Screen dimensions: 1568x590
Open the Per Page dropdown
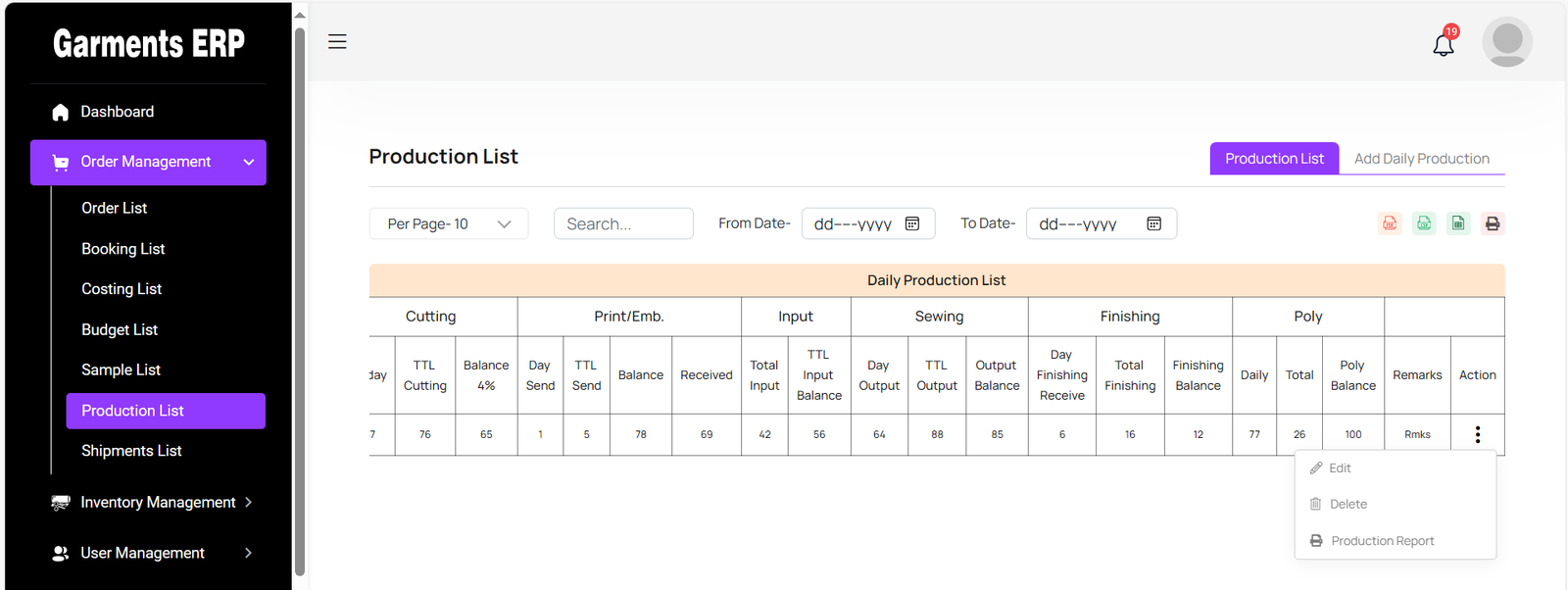pyautogui.click(x=449, y=223)
